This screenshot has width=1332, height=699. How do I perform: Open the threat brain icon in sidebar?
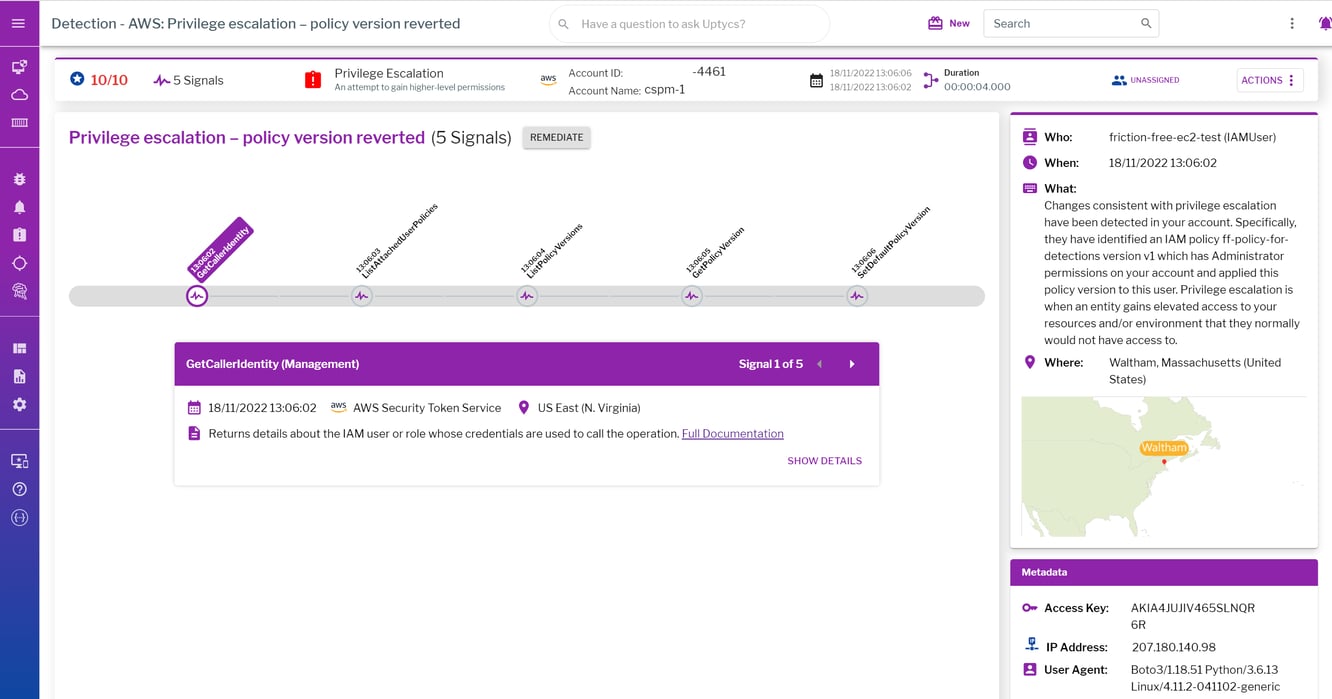point(19,291)
